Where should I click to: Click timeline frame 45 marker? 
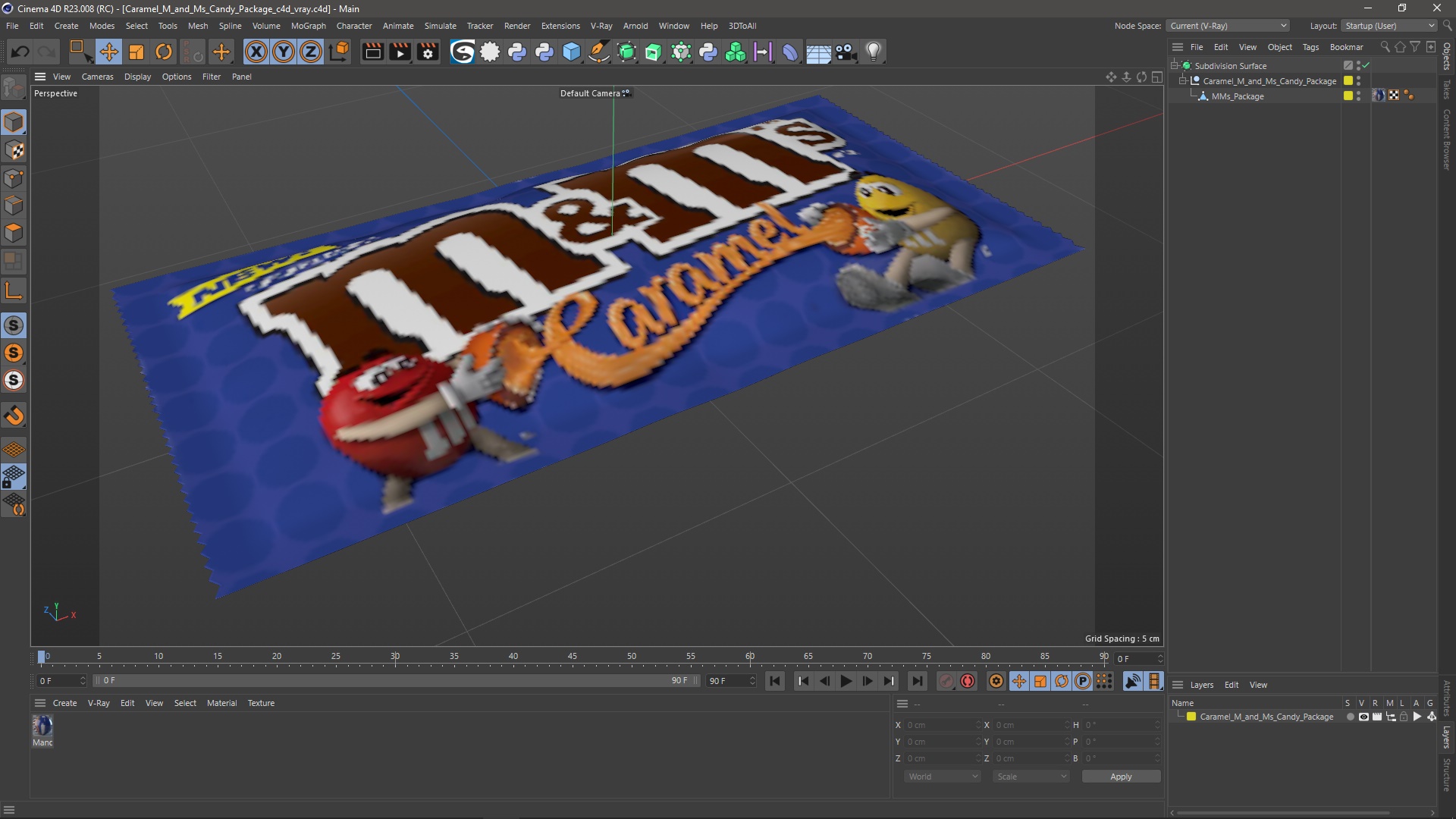coord(572,657)
